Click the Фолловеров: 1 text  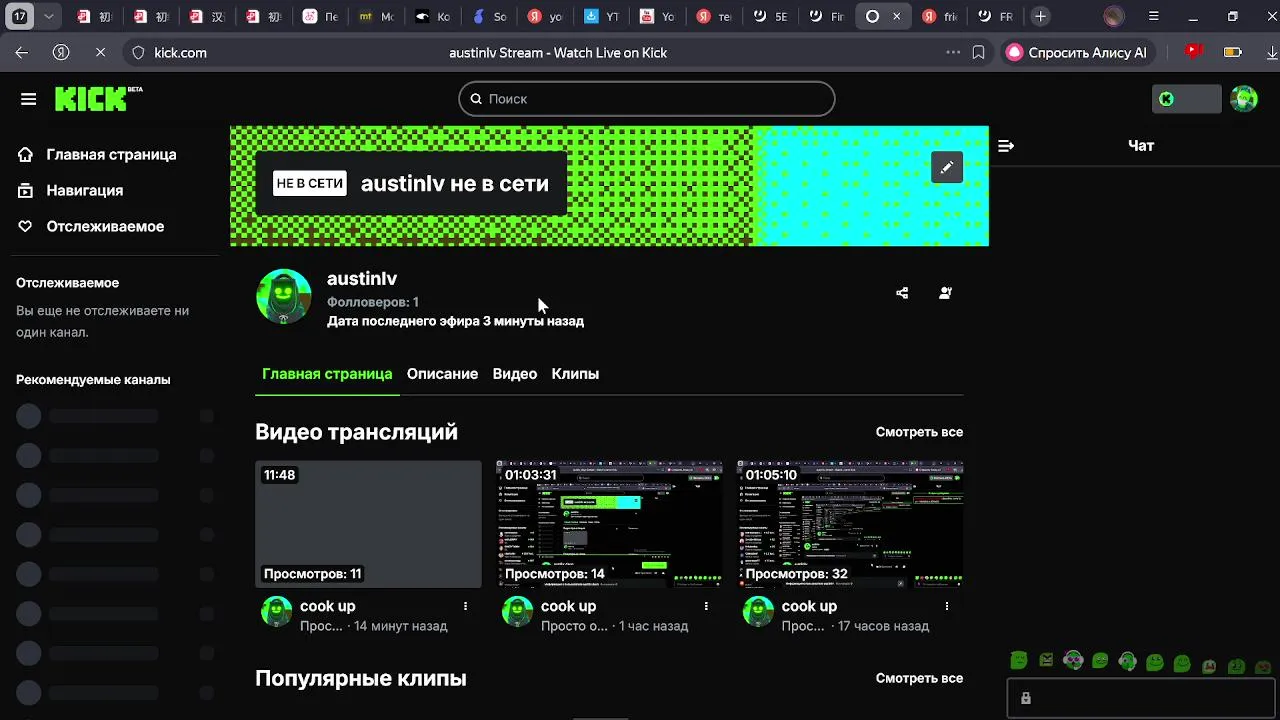click(x=373, y=302)
